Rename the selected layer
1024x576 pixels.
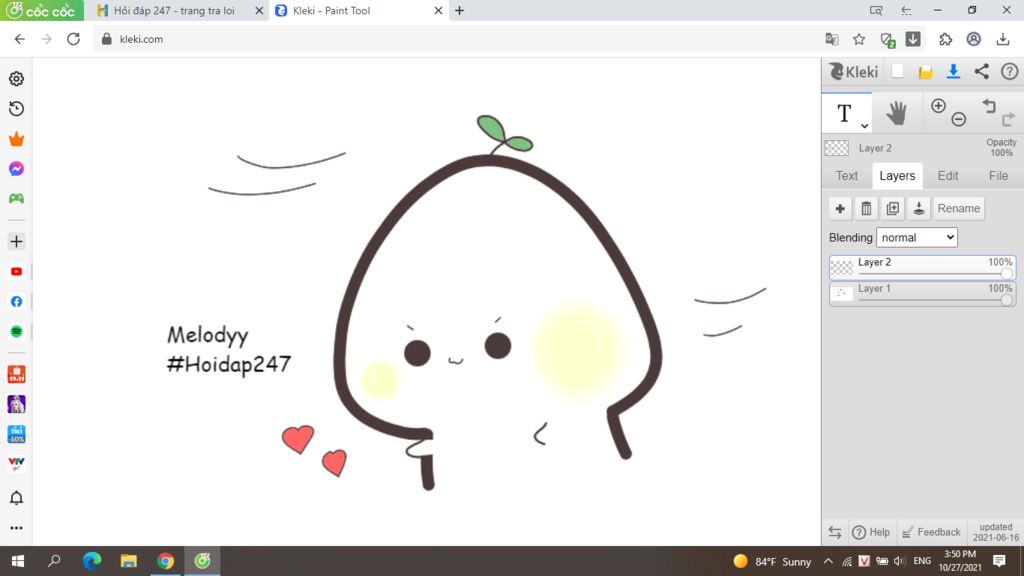point(959,208)
